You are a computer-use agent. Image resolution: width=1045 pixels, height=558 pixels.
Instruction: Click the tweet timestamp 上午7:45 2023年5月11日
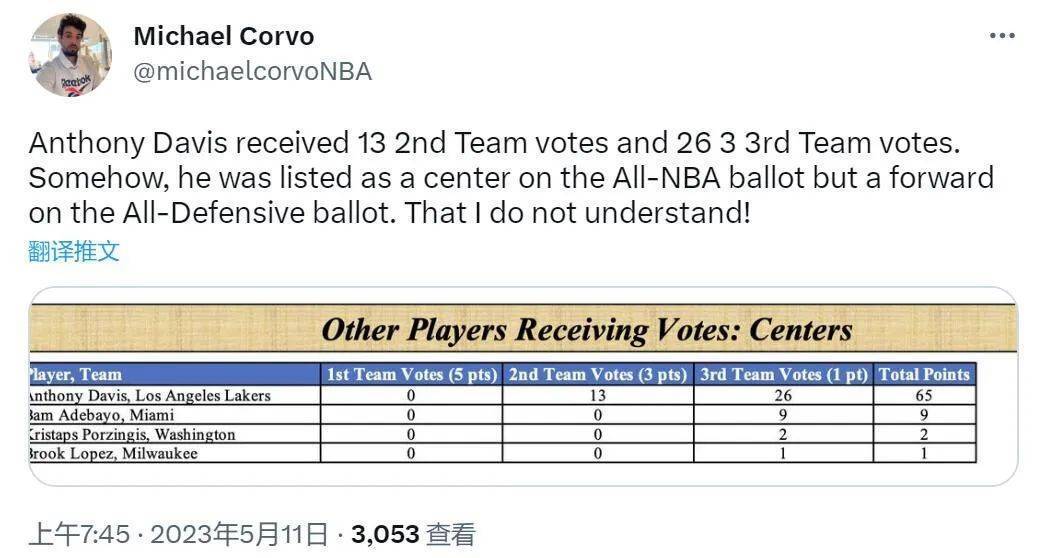[179, 534]
